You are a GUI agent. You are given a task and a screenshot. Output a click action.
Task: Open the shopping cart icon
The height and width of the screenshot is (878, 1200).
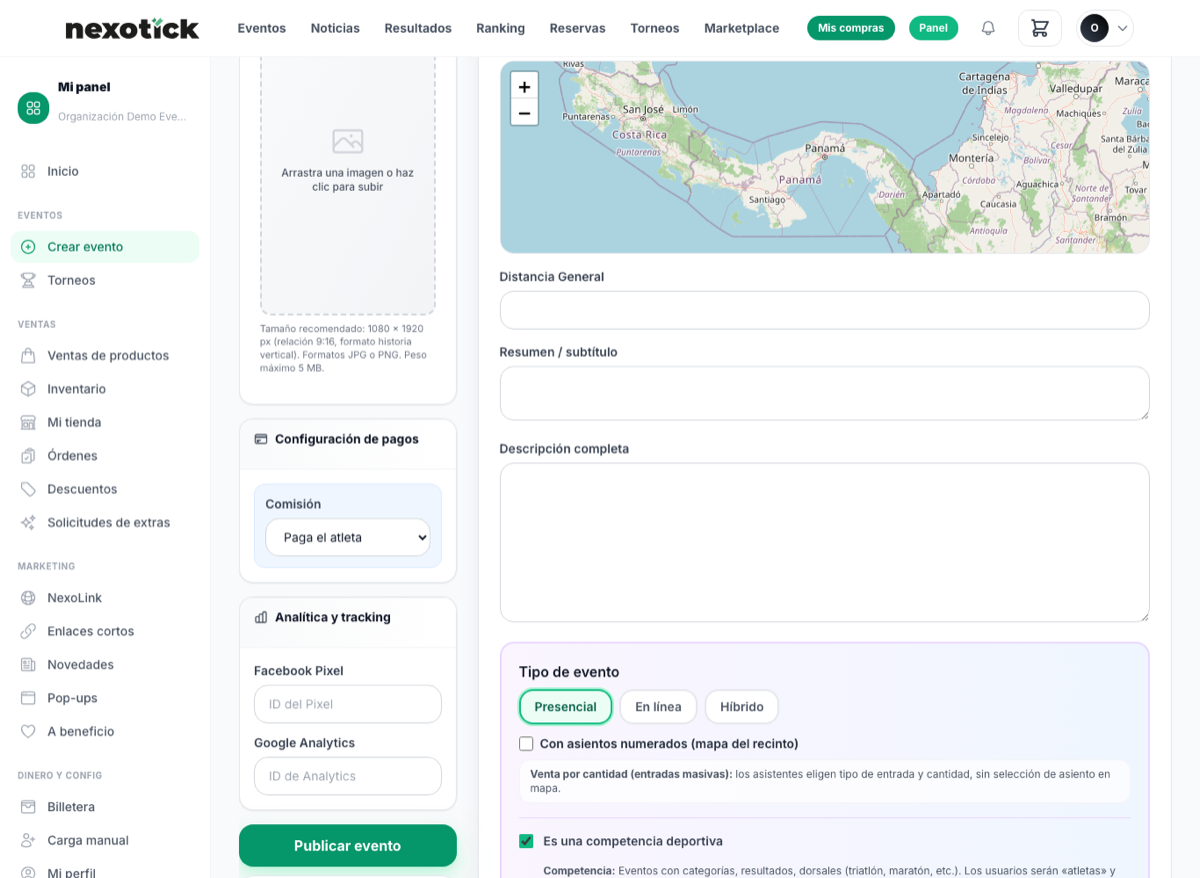coord(1040,28)
